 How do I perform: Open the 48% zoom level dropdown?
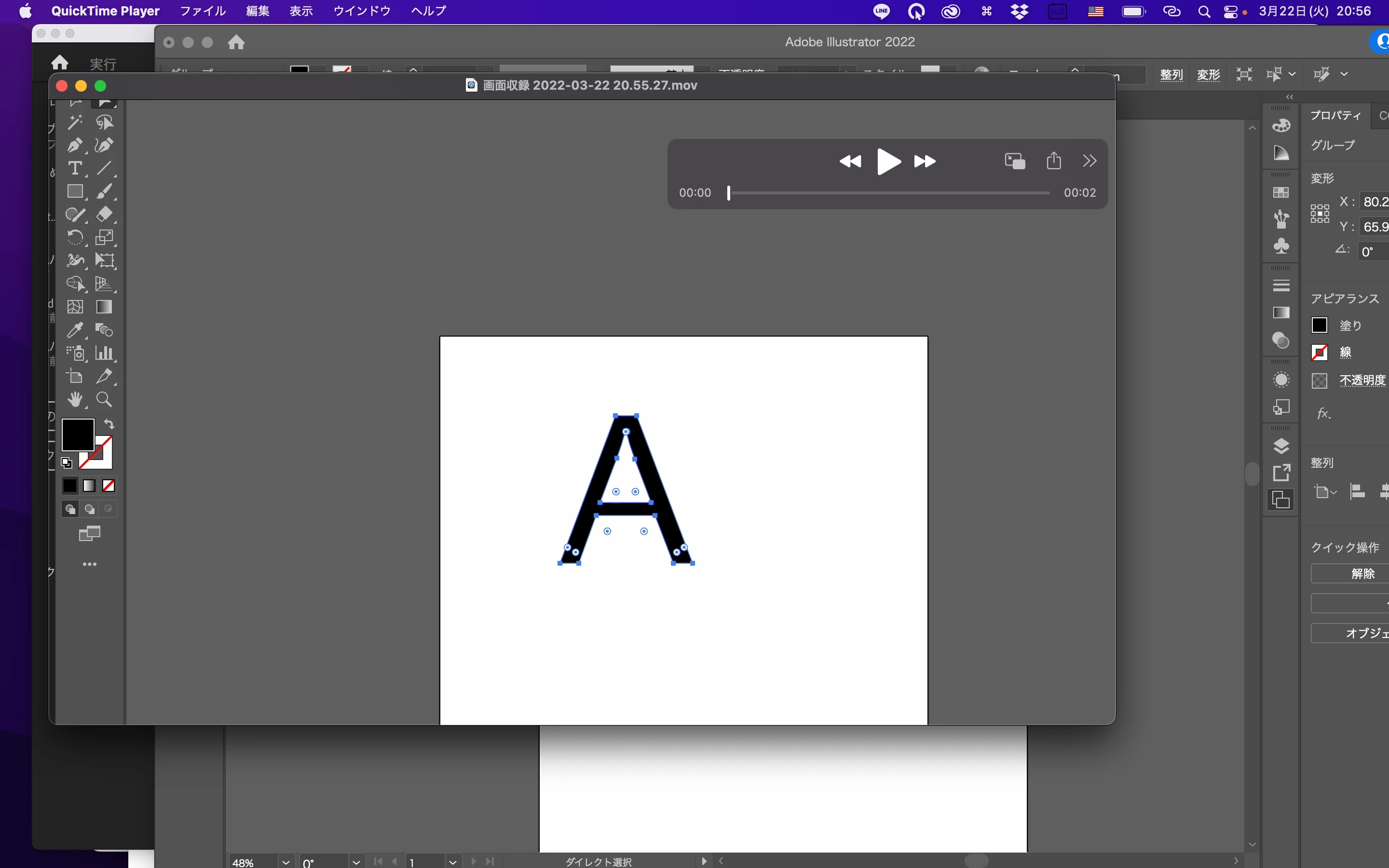tap(286, 862)
